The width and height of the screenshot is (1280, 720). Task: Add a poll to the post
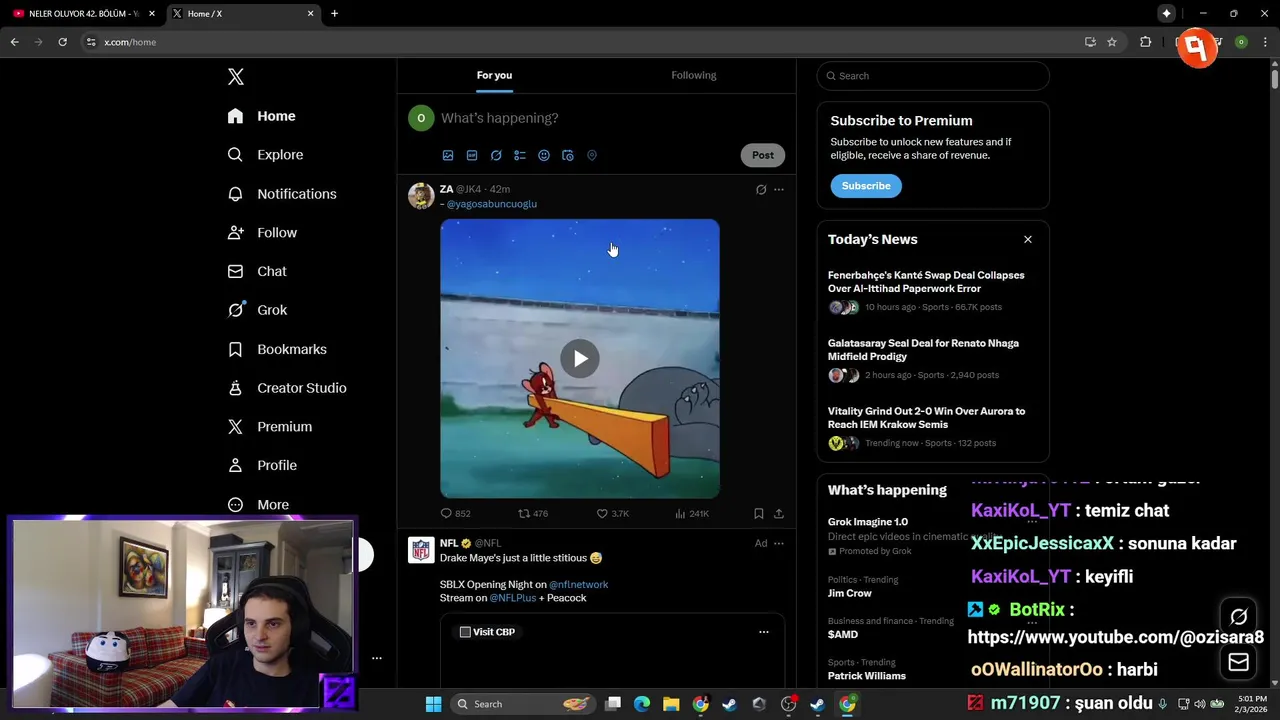tap(520, 156)
